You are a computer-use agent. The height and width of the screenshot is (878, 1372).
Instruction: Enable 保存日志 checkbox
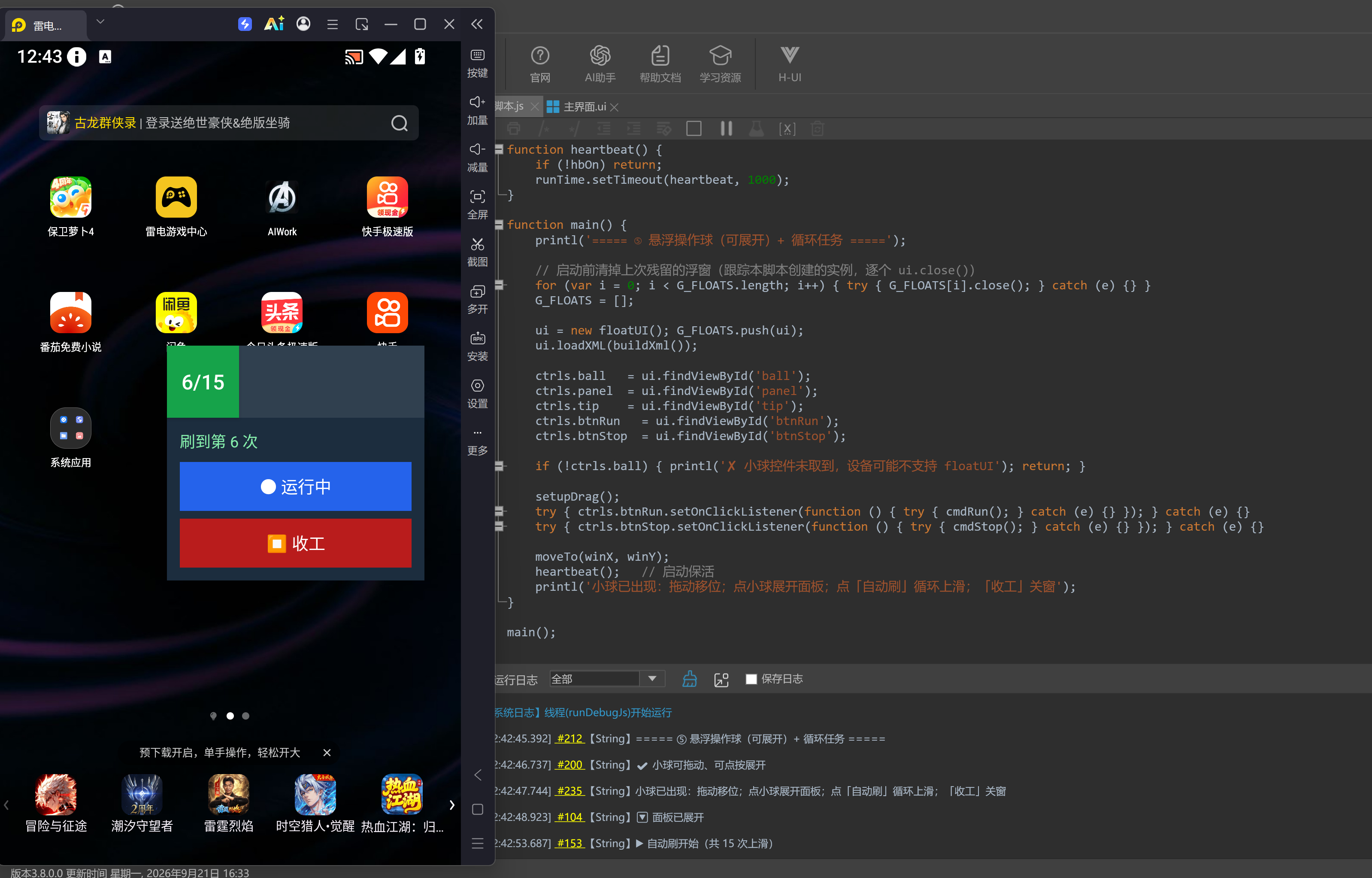click(751, 679)
